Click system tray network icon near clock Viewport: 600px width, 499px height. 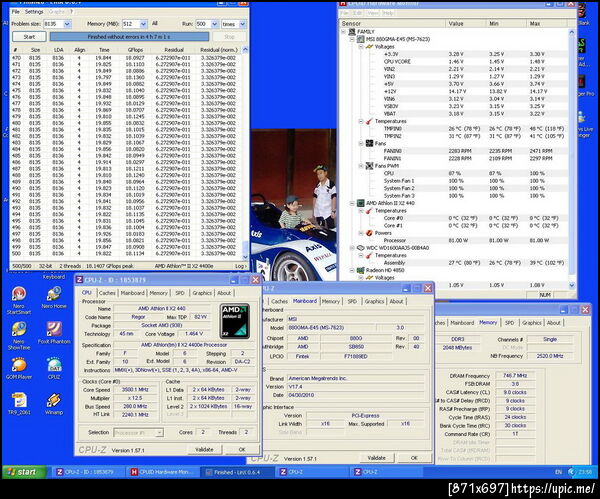(x=571, y=472)
